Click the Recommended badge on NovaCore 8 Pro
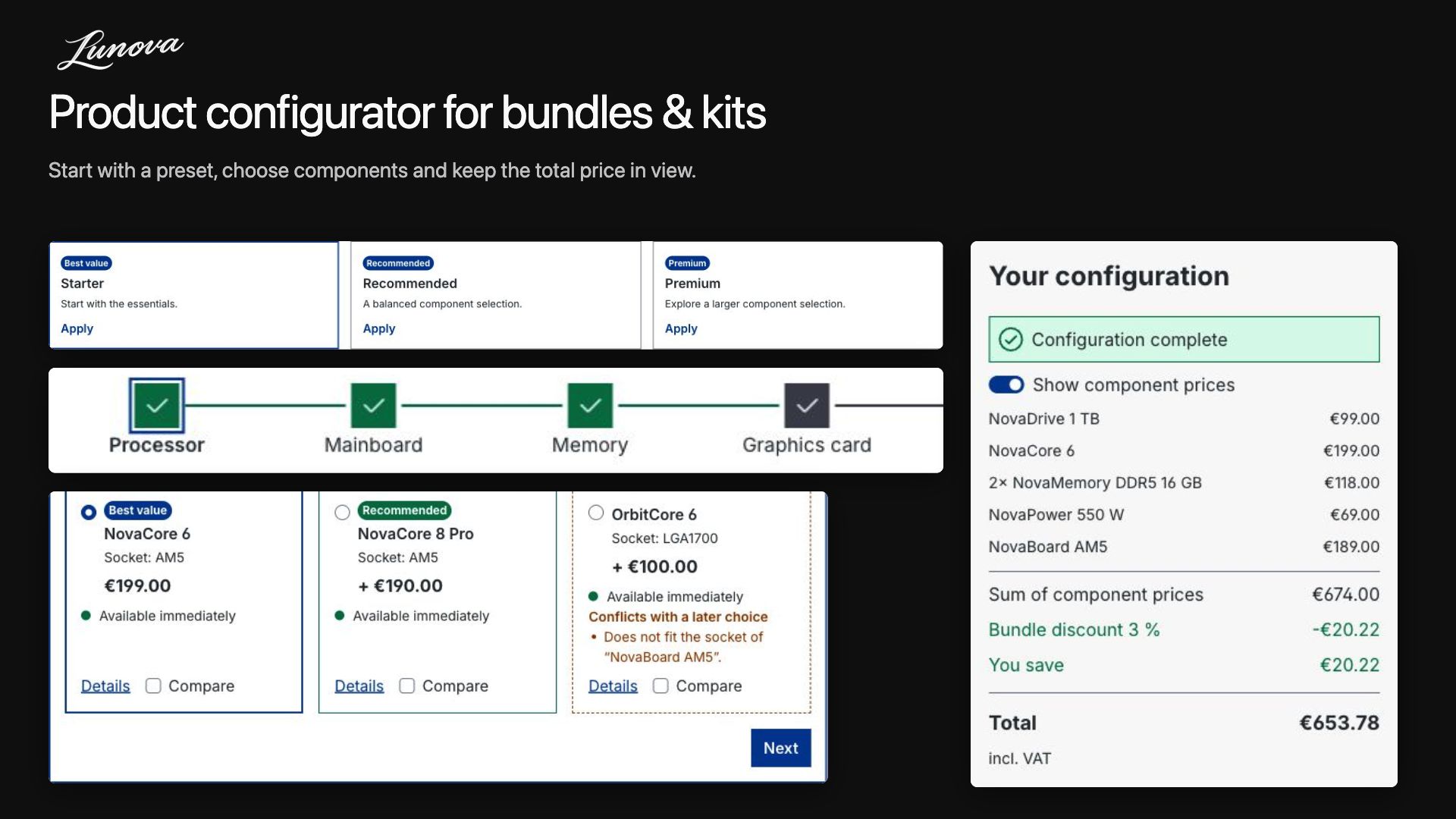This screenshot has height=819, width=1456. click(x=404, y=510)
